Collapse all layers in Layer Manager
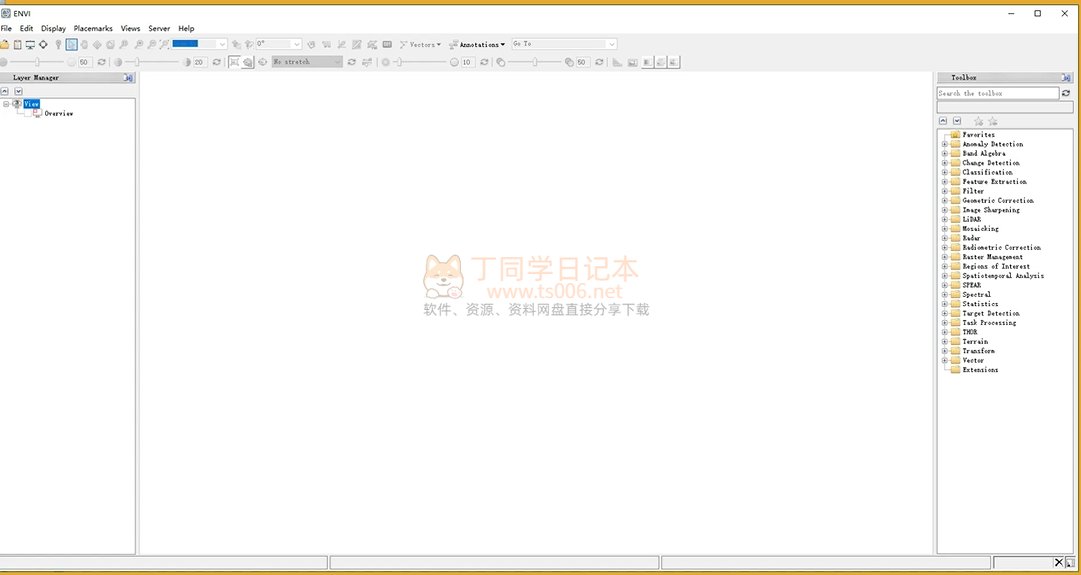1081x575 pixels. 5,91
